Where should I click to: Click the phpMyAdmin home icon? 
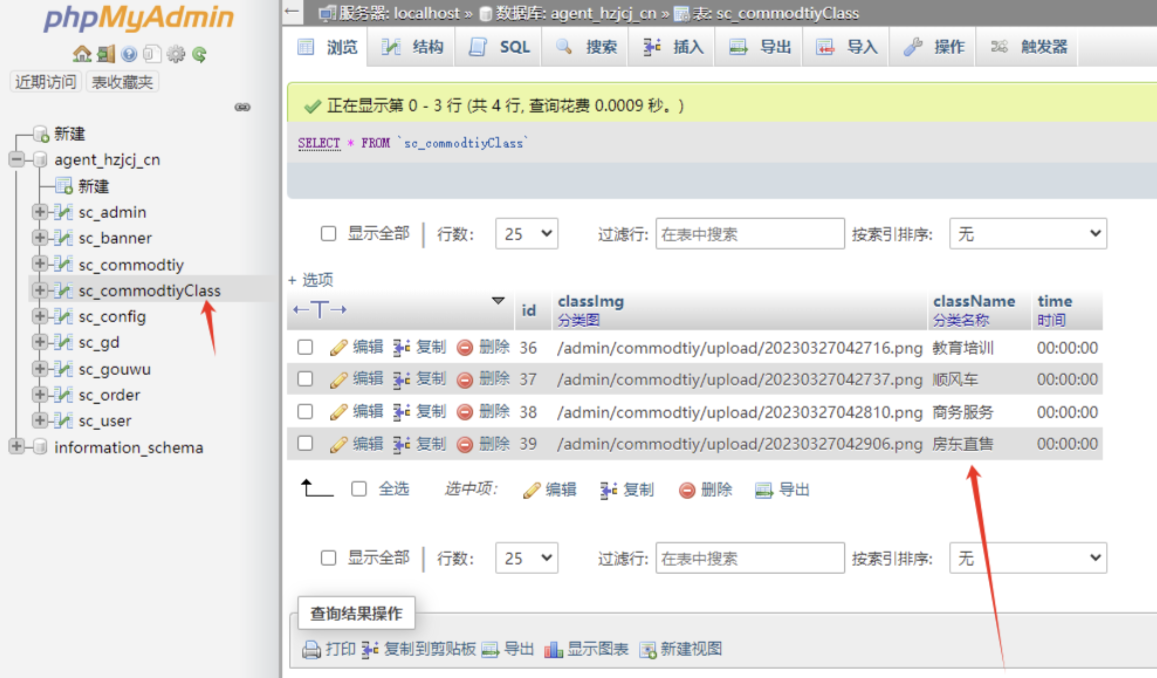point(83,53)
